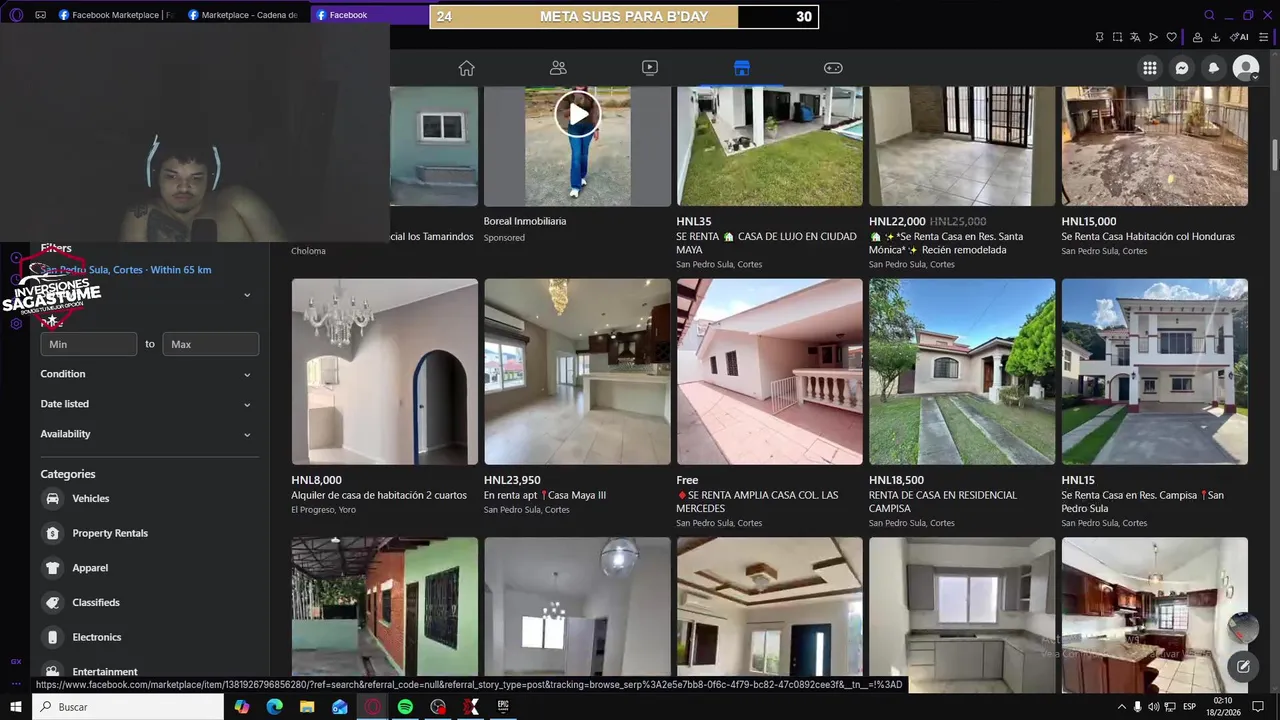Open the HNL18,500 Campisa house thumbnail
The height and width of the screenshot is (720, 1280).
pos(962,372)
